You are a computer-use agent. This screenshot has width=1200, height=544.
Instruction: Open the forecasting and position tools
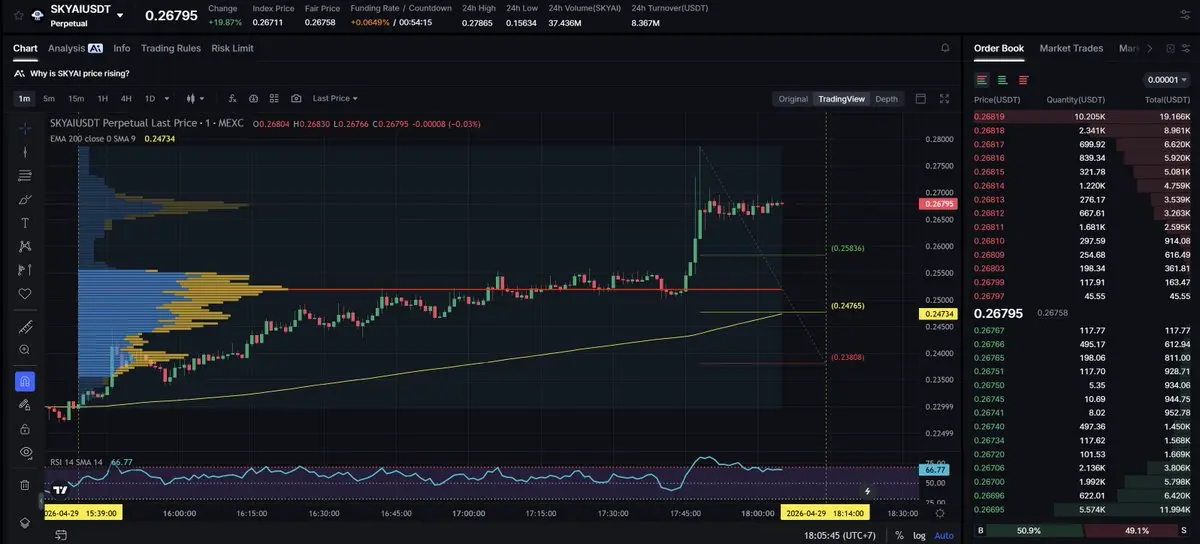25,270
